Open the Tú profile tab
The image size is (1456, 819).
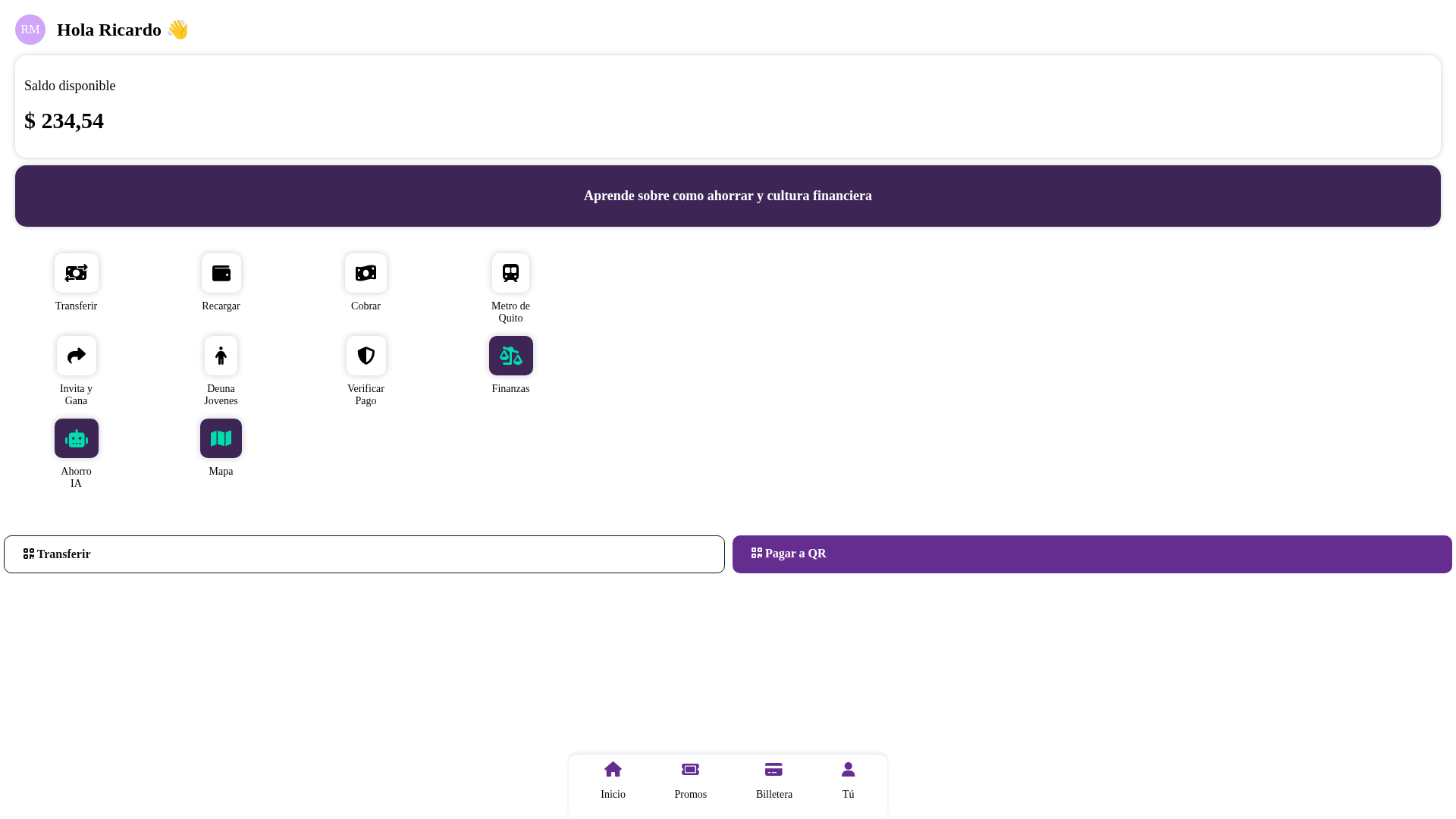(x=848, y=781)
